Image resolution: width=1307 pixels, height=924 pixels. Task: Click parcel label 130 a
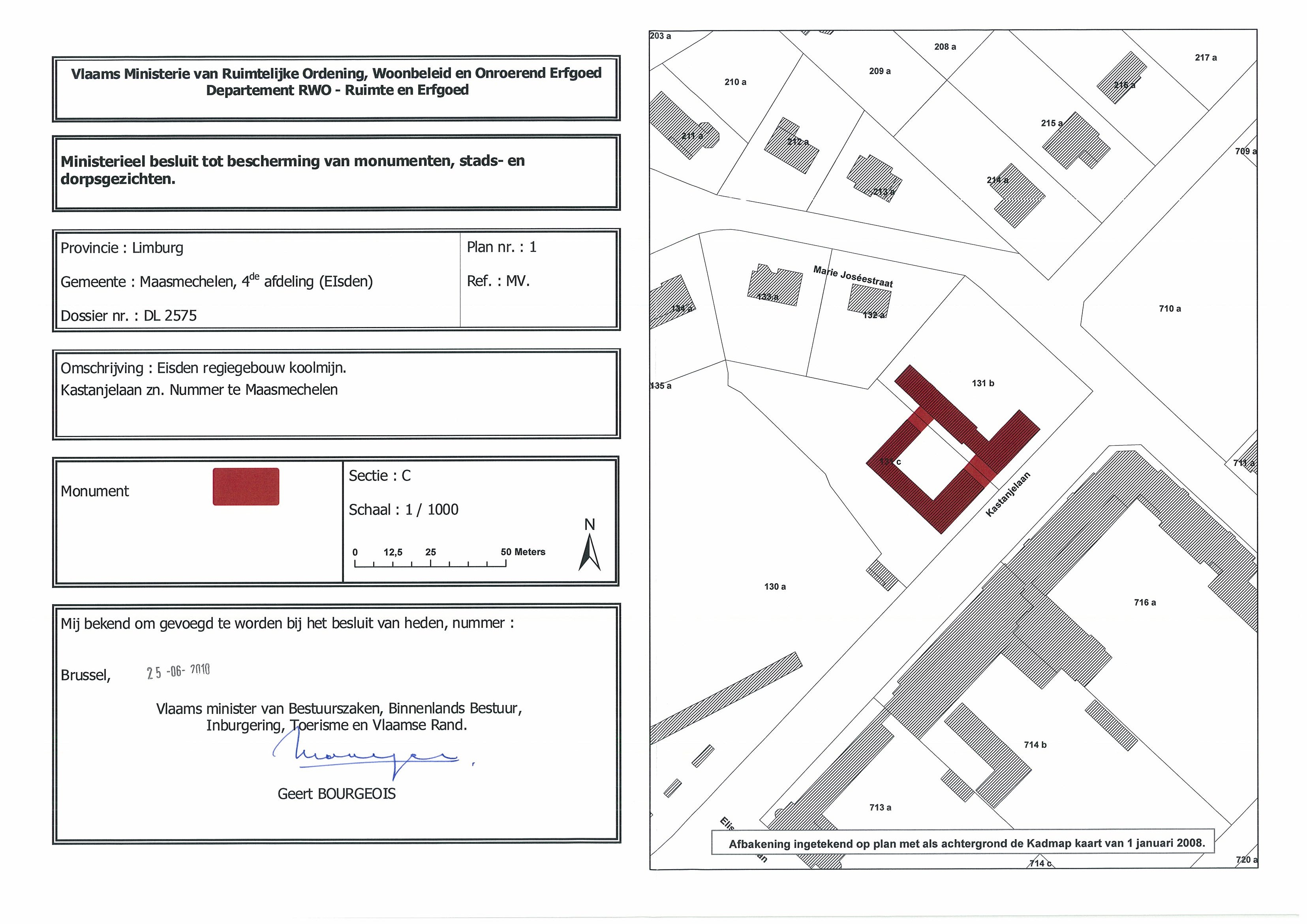(775, 586)
